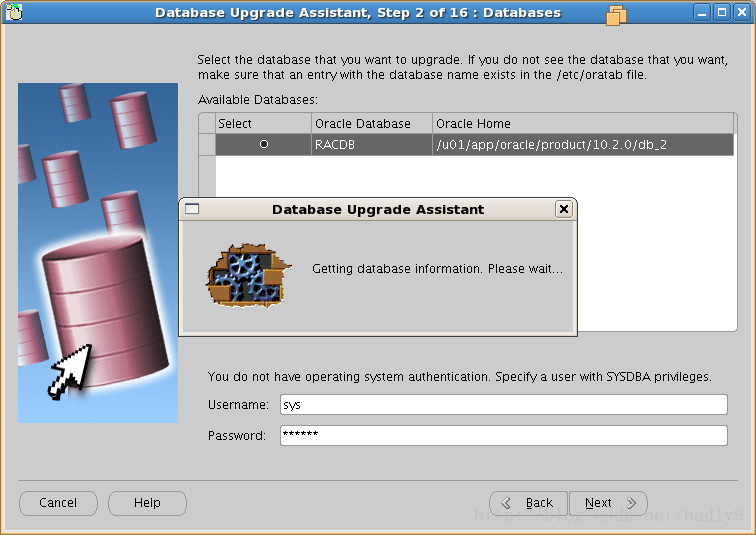
Task: Open the progress dialog's window menu icon
Action: point(192,209)
